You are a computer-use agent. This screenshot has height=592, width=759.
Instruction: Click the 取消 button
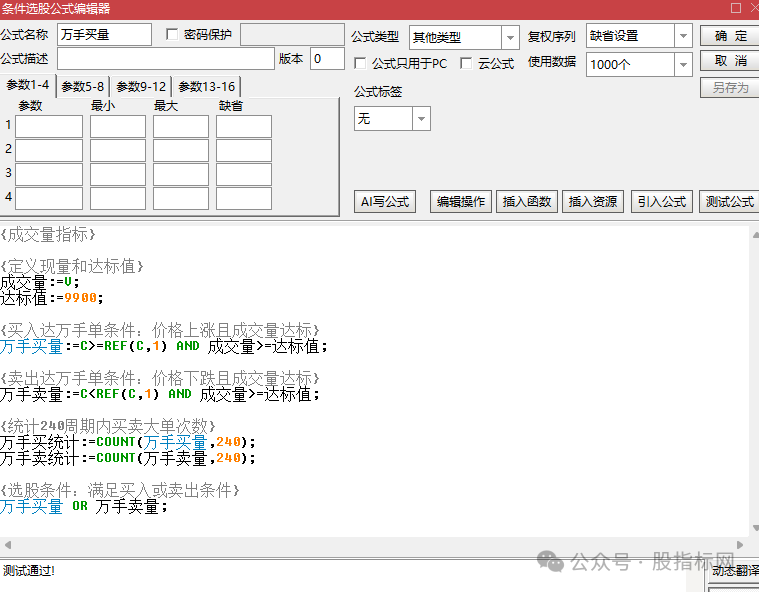[730, 61]
